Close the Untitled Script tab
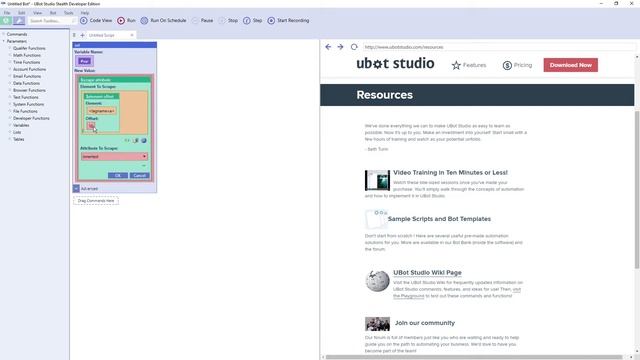The image size is (640, 360). point(132,35)
